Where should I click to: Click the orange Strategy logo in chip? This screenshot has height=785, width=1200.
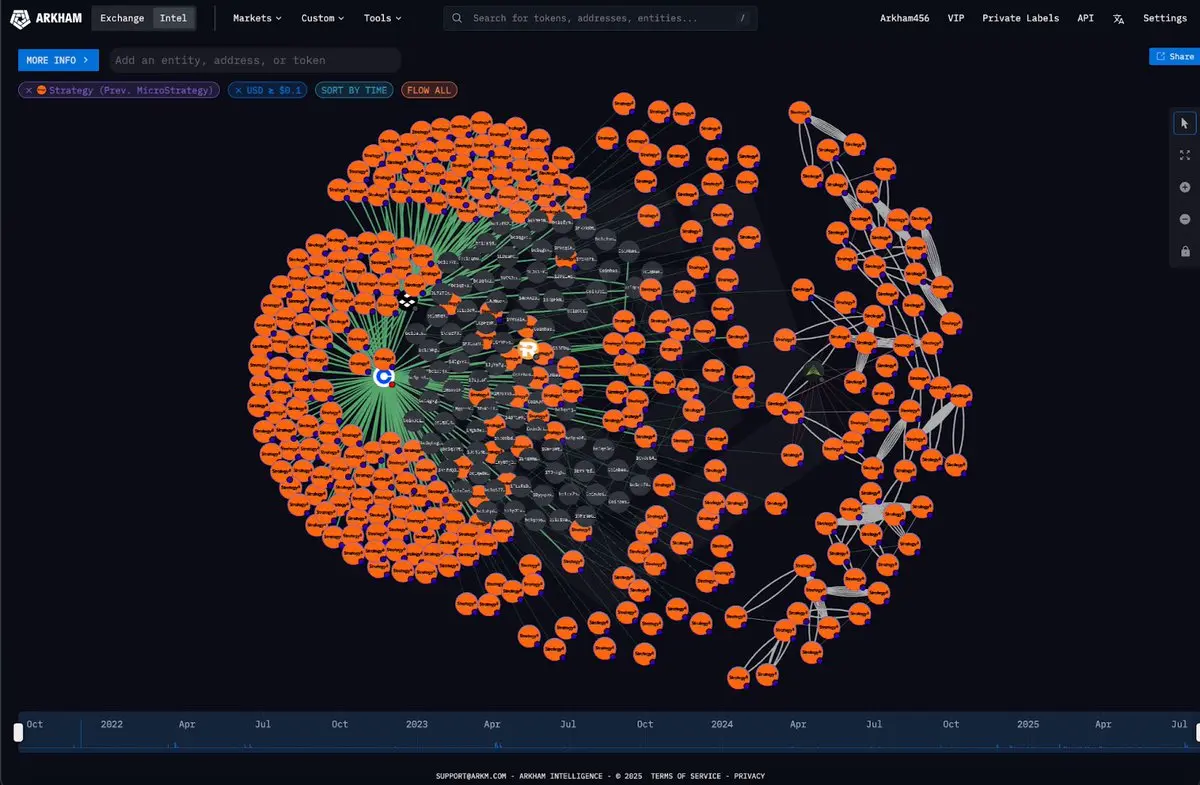(x=42, y=90)
